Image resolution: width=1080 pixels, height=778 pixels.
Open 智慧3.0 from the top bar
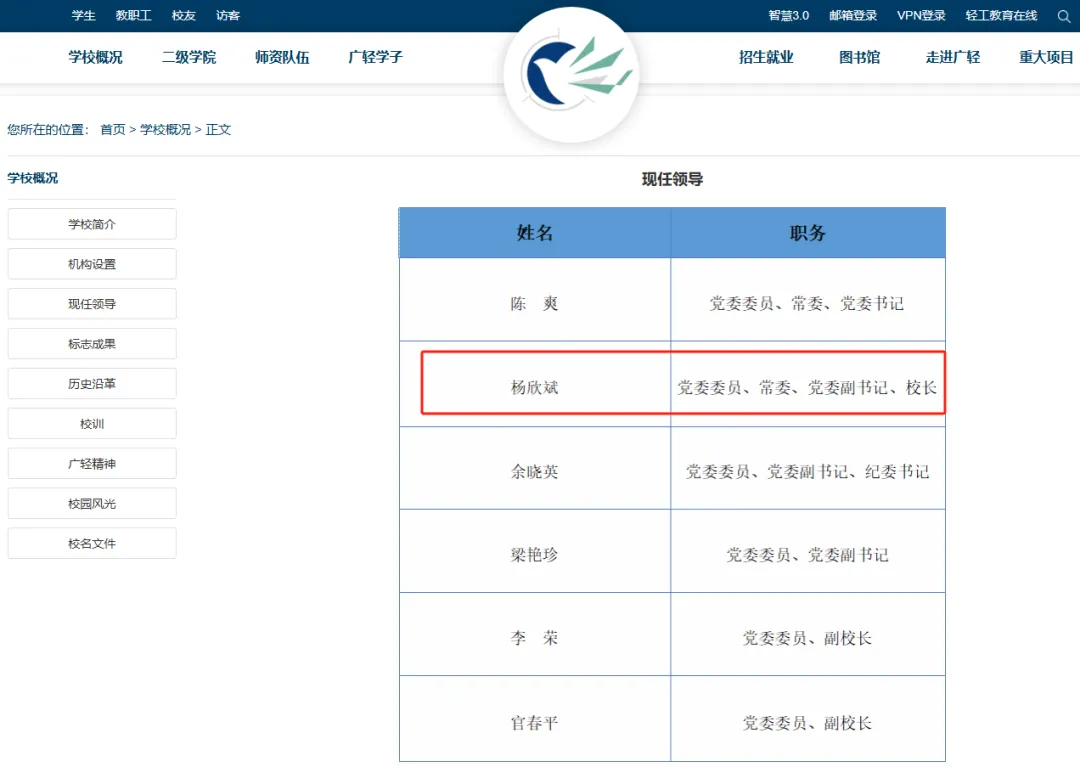click(789, 16)
